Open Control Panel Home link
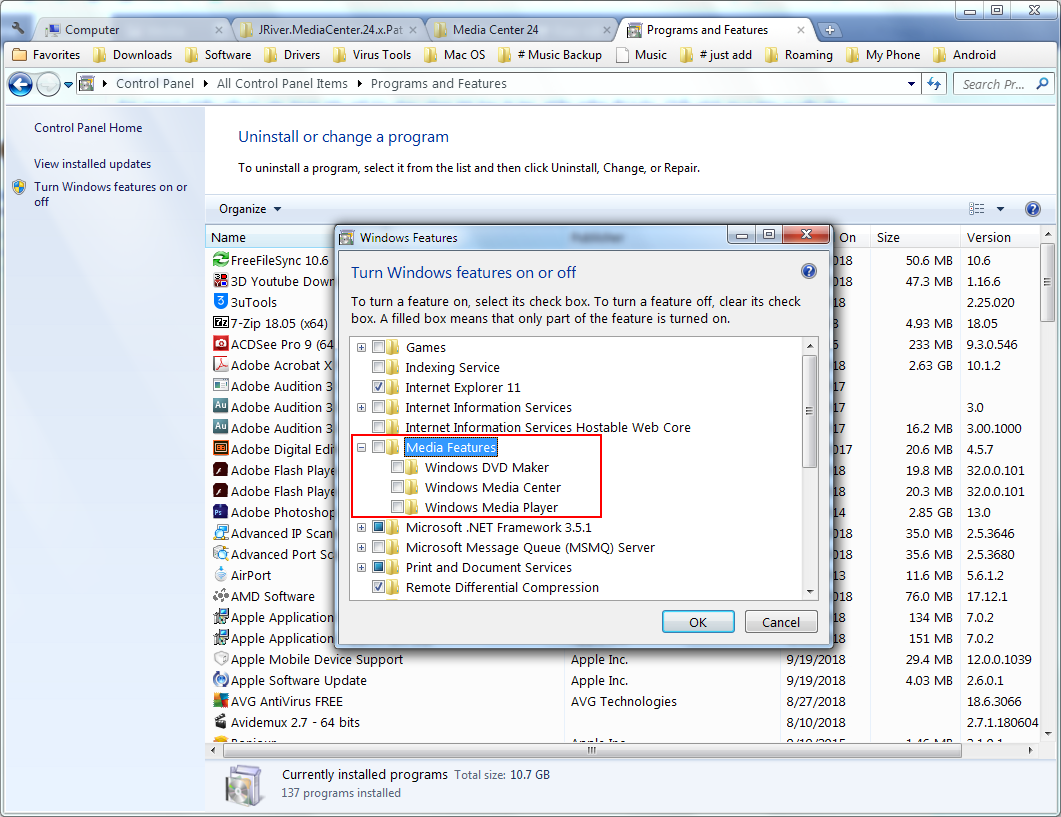Viewport: 1061px width, 817px height. pyautogui.click(x=88, y=127)
